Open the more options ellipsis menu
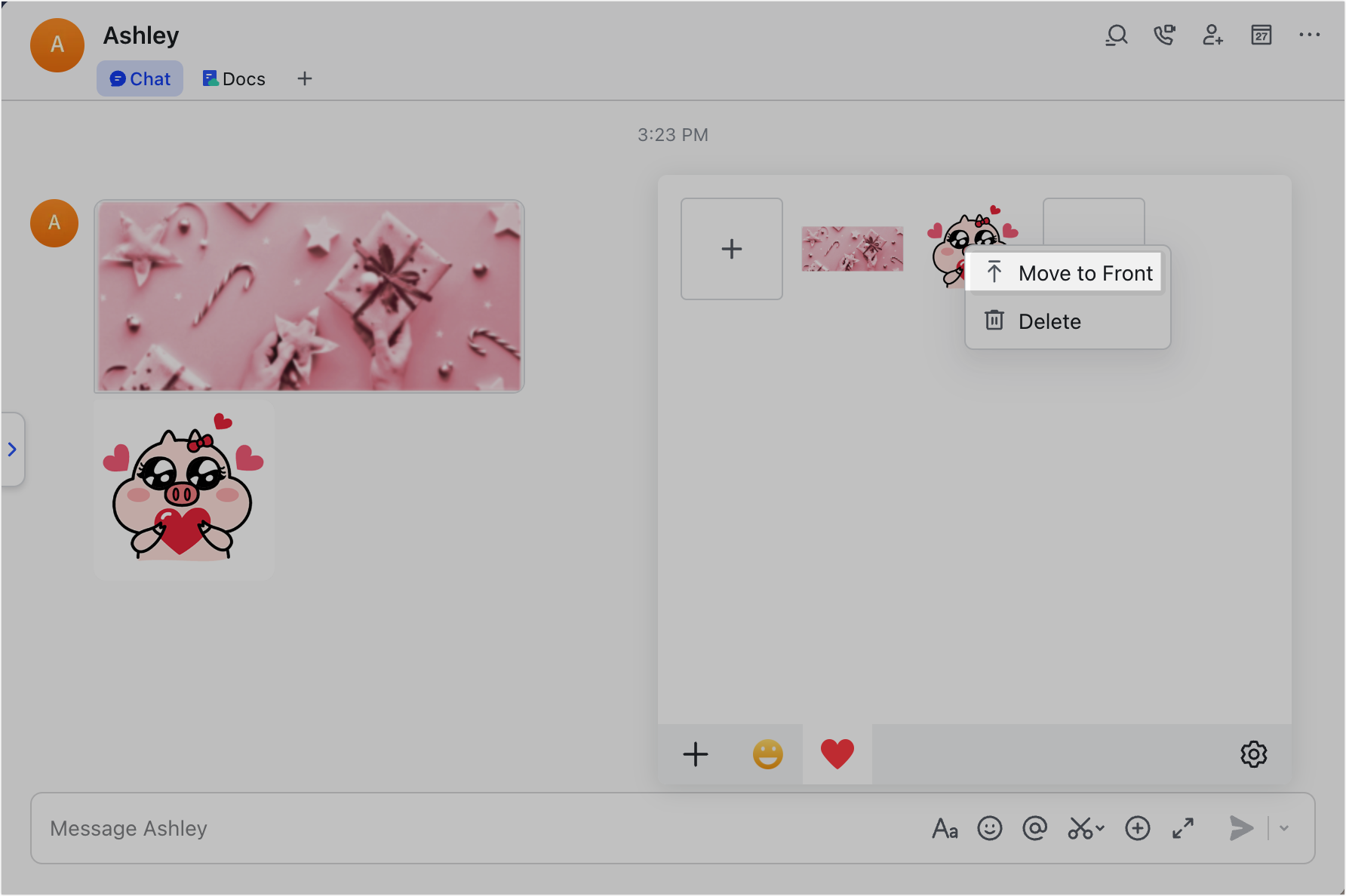Screen dimensions: 1346x896 pos(1309,35)
